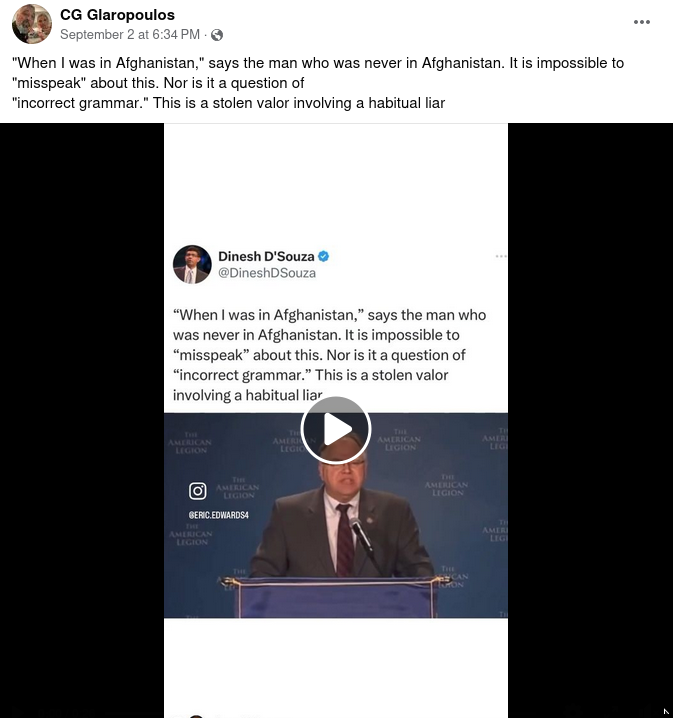The width and height of the screenshot is (673, 718).
Task: Click the @ERIC.EDWARDS4 watermark text
Action: [x=218, y=515]
